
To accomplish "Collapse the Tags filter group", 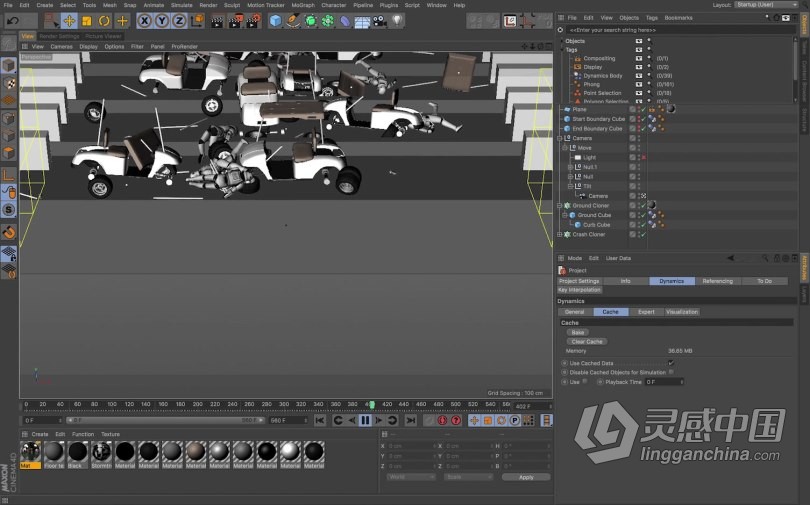I will (x=562, y=50).
